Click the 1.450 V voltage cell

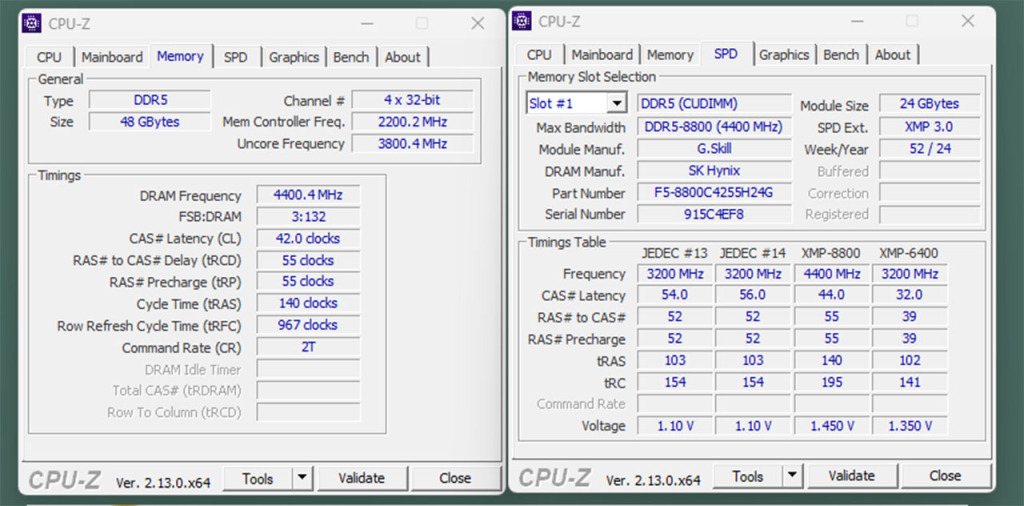tap(831, 426)
